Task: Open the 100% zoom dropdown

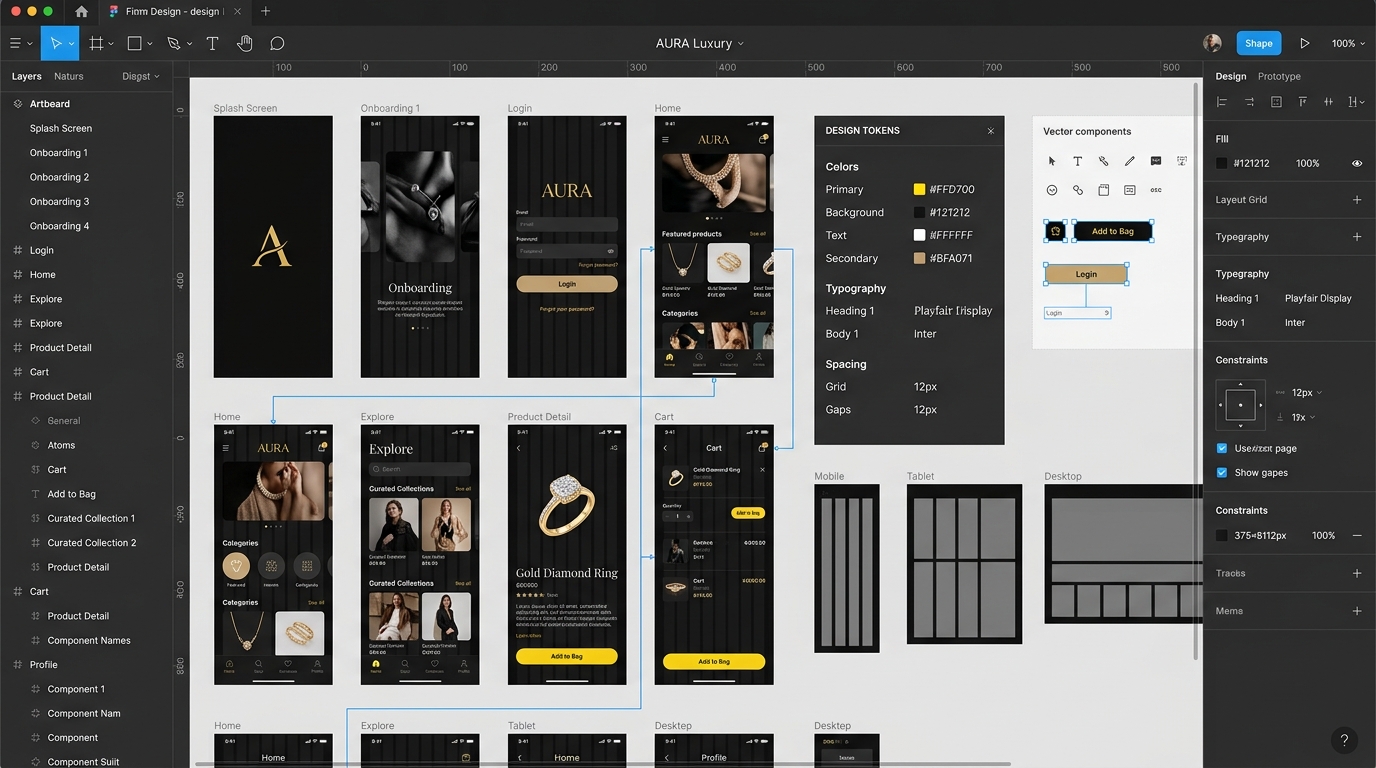Action: tap(1348, 43)
